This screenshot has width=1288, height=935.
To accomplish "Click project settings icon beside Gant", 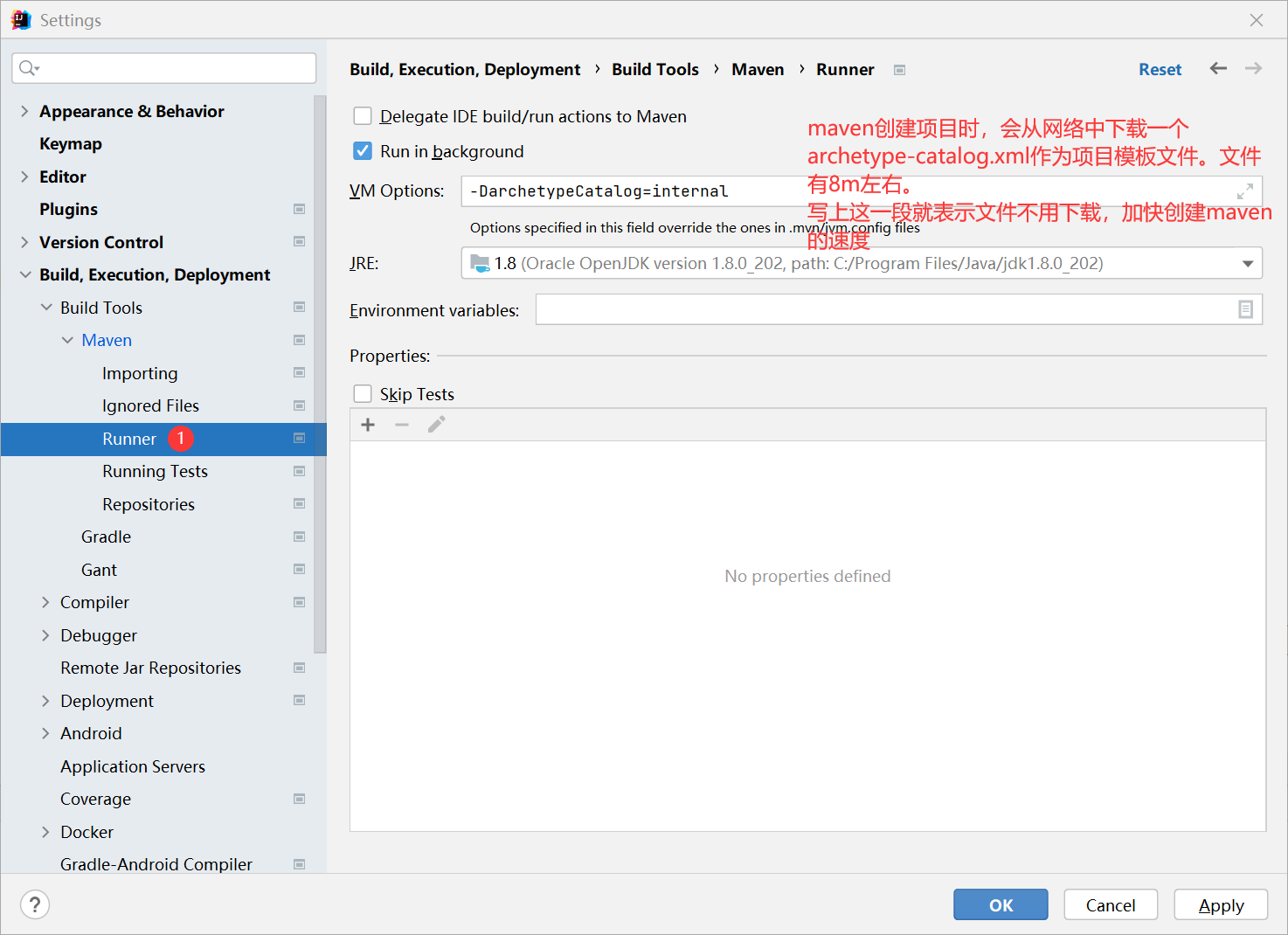I will pos(299,569).
